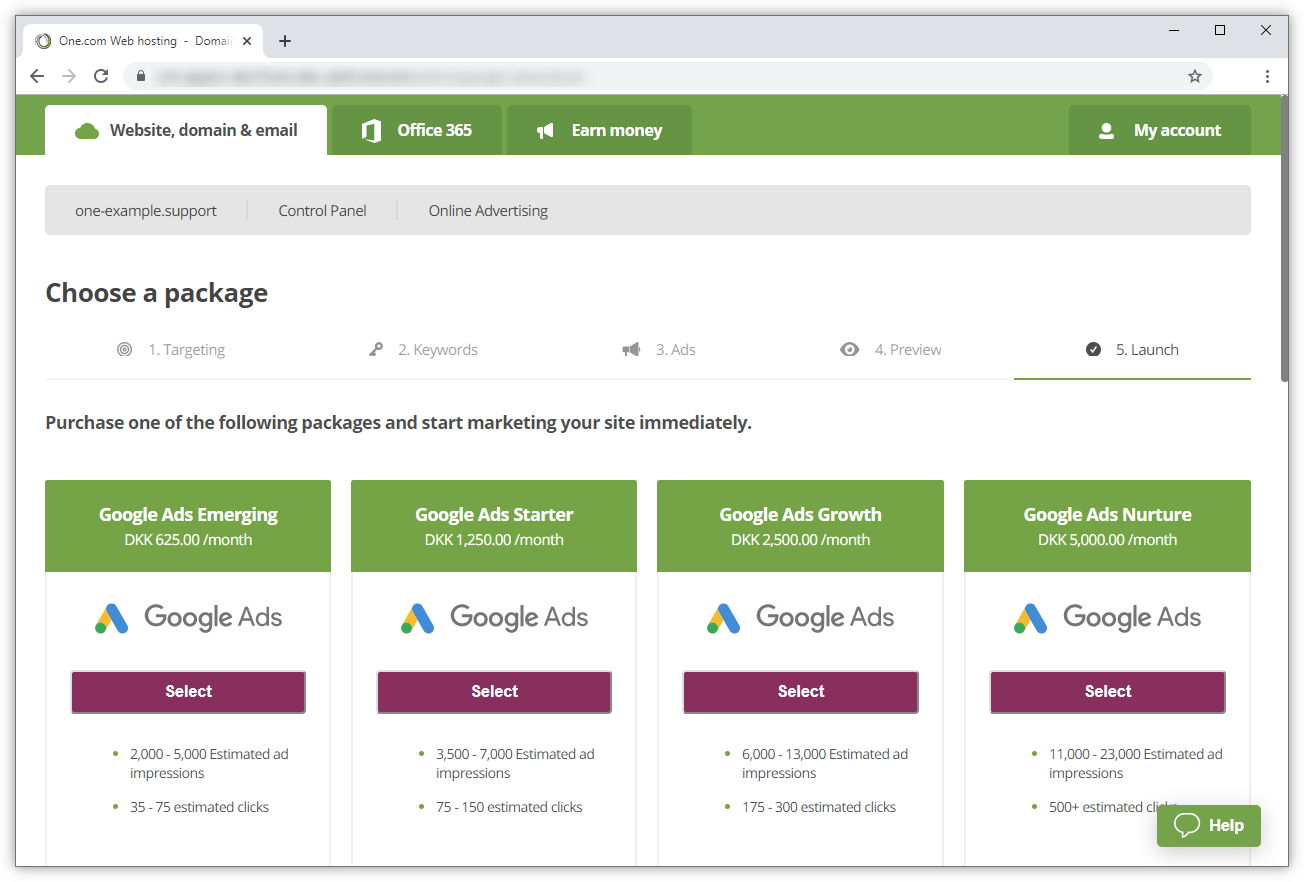Bookmark the page with star icon
The height and width of the screenshot is (882, 1304).
[x=1194, y=76]
